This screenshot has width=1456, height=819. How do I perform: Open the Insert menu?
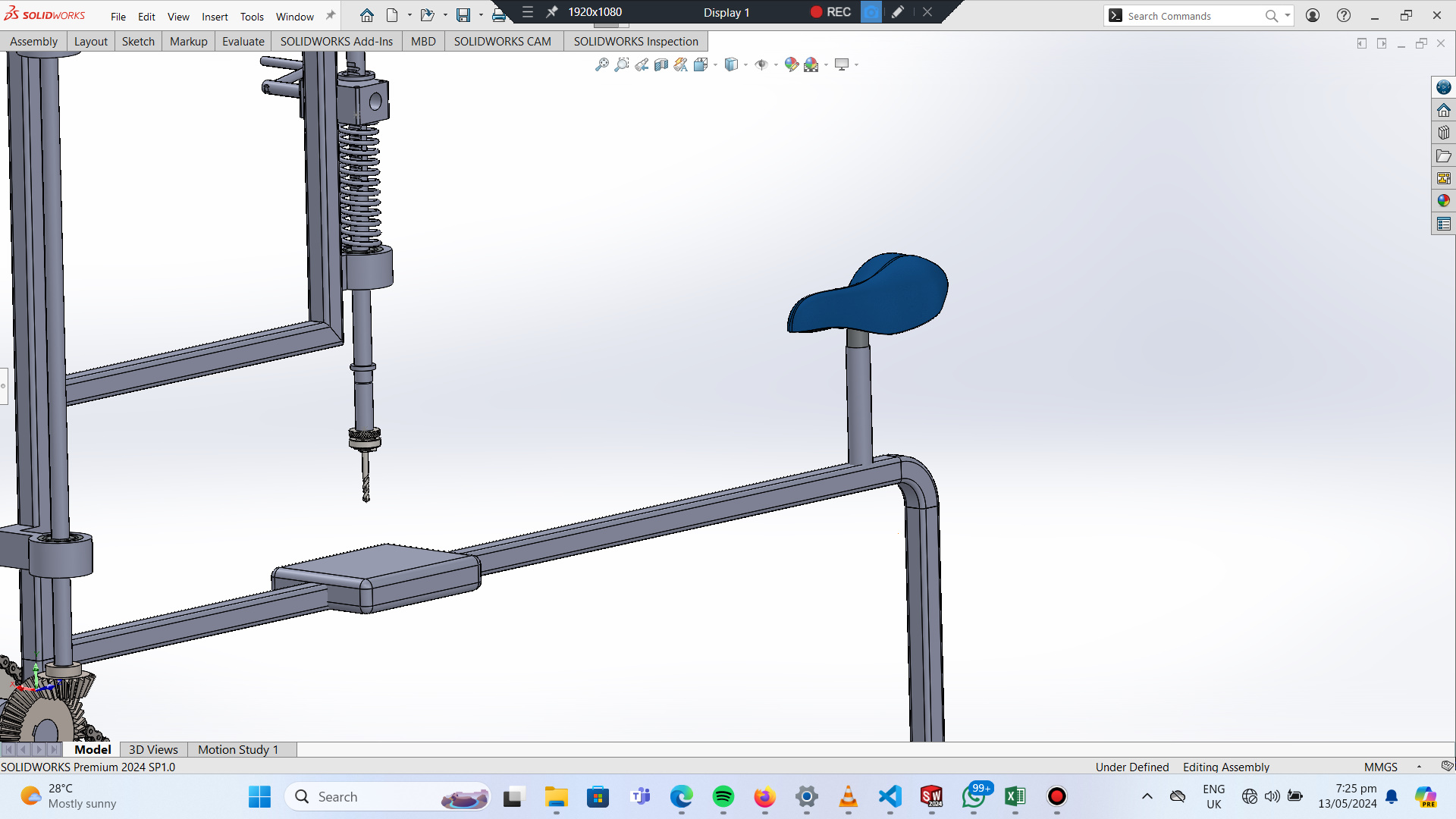[x=215, y=17]
